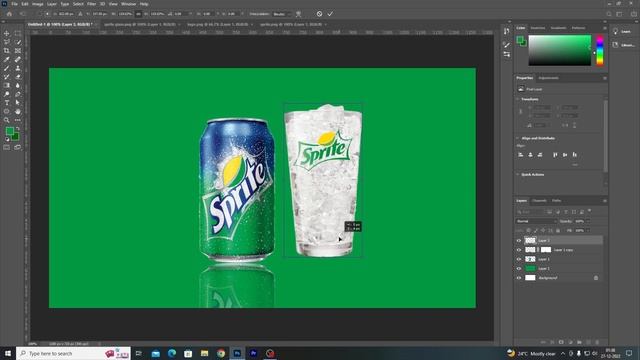640x360 pixels.
Task: Reset default foreground and background colors
Action: 7,139
